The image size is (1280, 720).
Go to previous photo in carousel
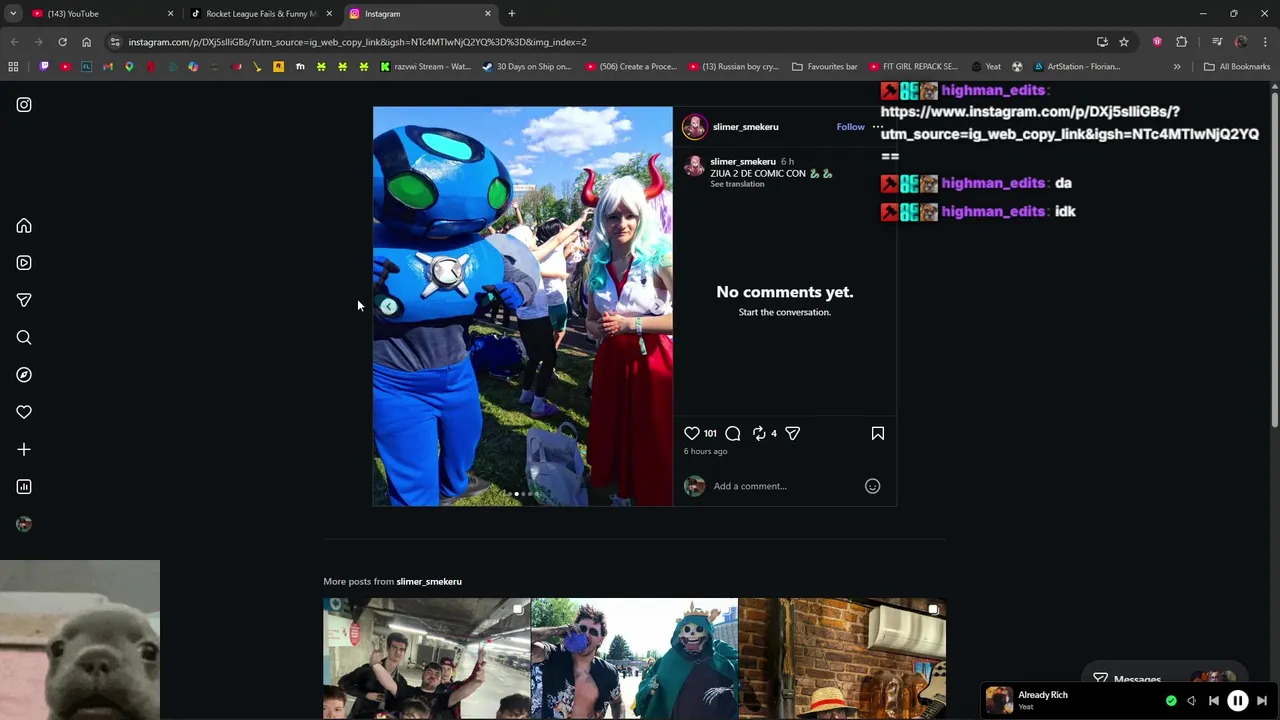click(388, 307)
